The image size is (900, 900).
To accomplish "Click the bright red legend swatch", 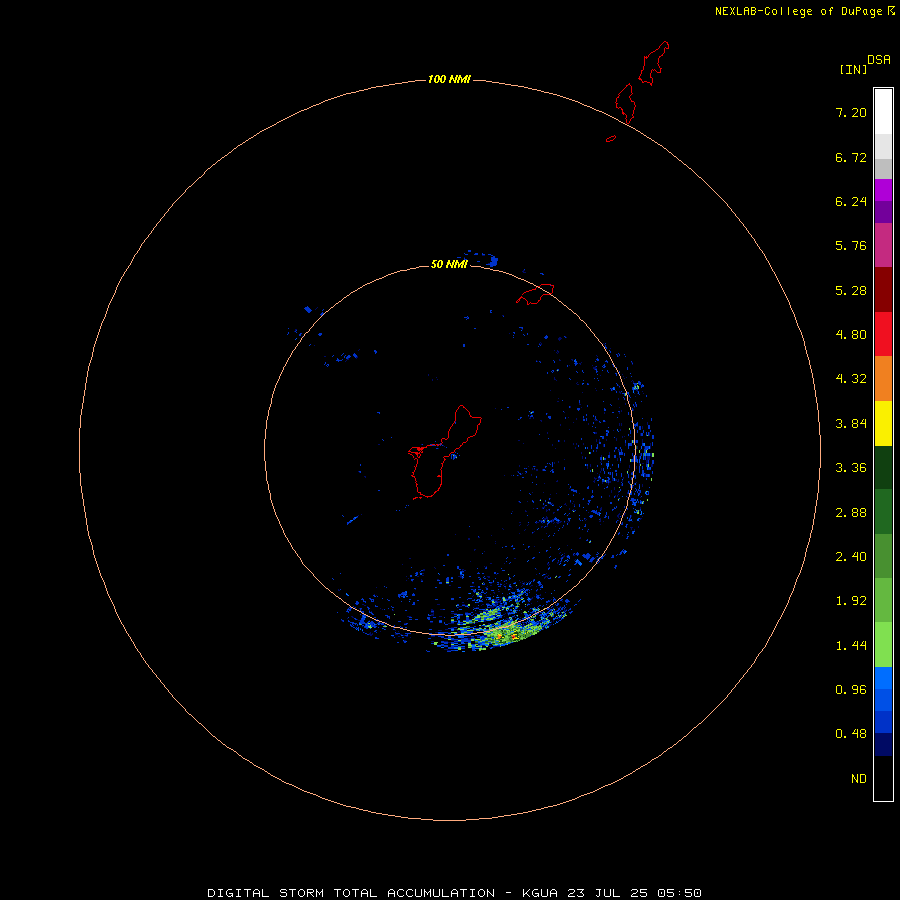I will click(x=883, y=334).
